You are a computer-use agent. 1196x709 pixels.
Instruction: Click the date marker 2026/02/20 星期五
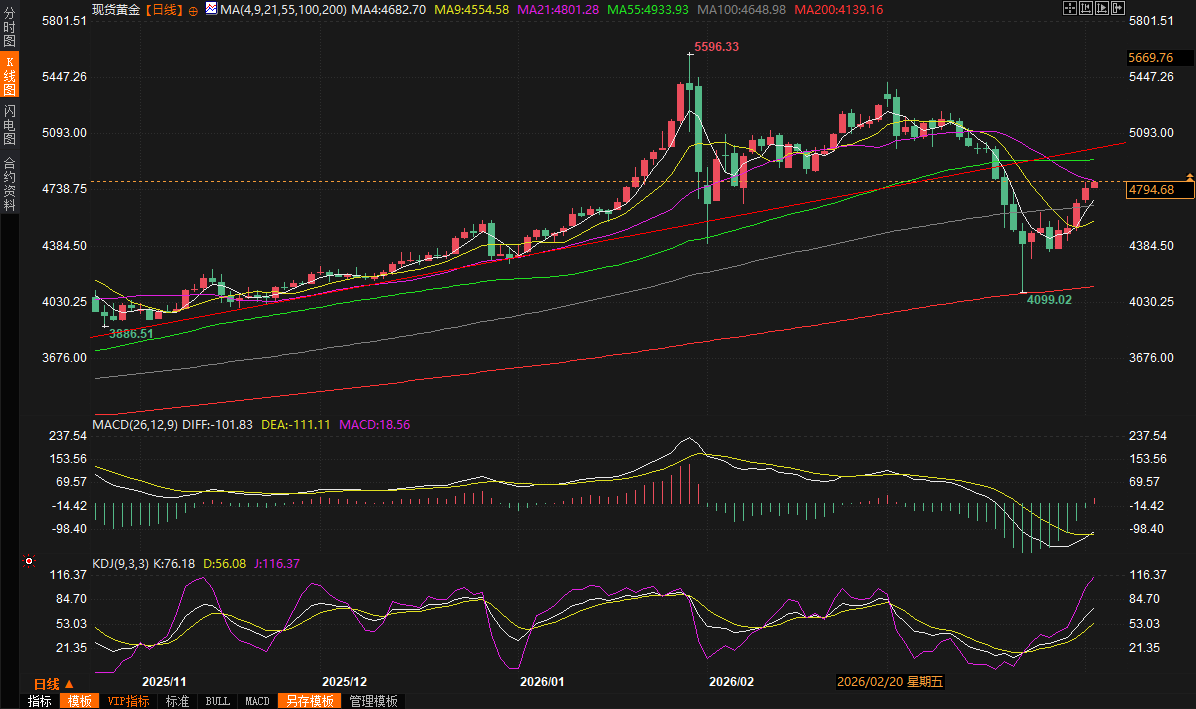pyautogui.click(x=890, y=682)
